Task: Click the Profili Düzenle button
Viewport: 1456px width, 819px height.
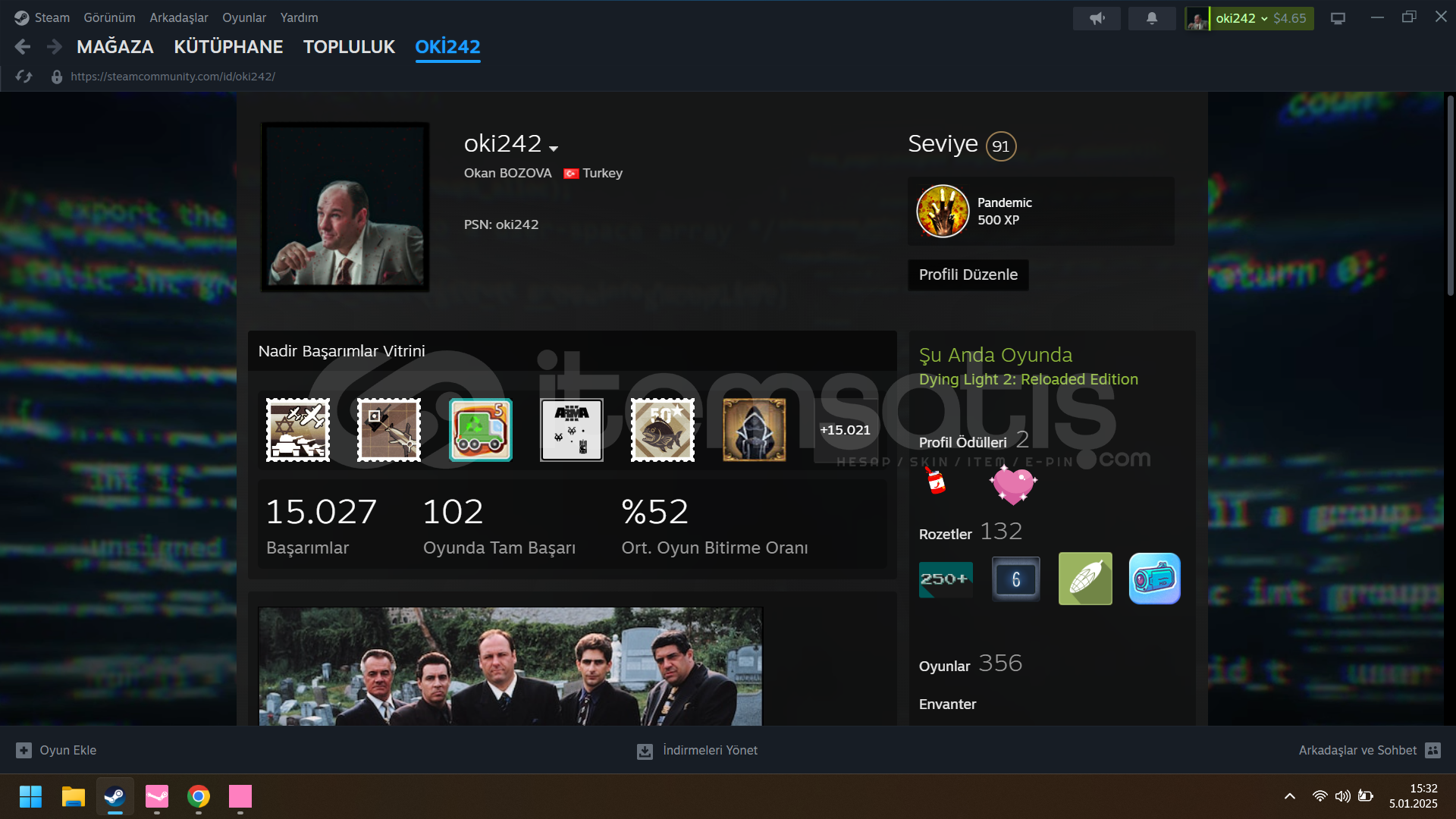Action: click(968, 275)
